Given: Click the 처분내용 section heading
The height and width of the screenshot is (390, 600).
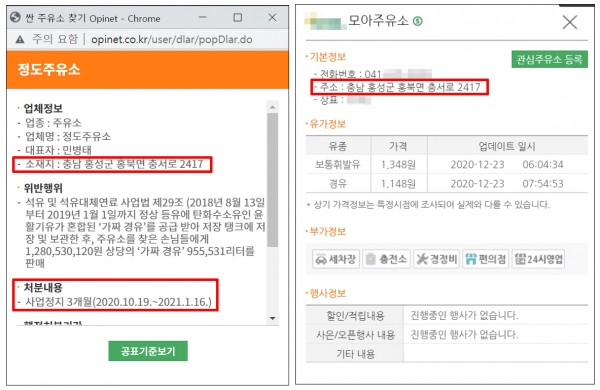Looking at the screenshot, I should [x=43, y=287].
